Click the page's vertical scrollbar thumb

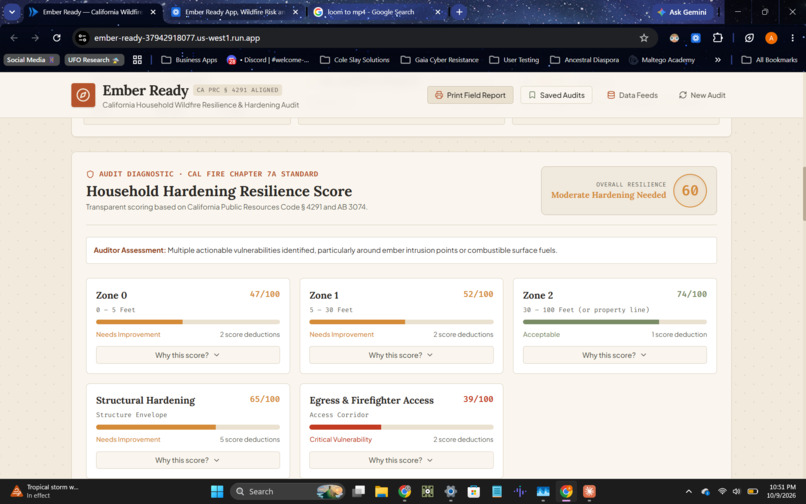pos(803,193)
